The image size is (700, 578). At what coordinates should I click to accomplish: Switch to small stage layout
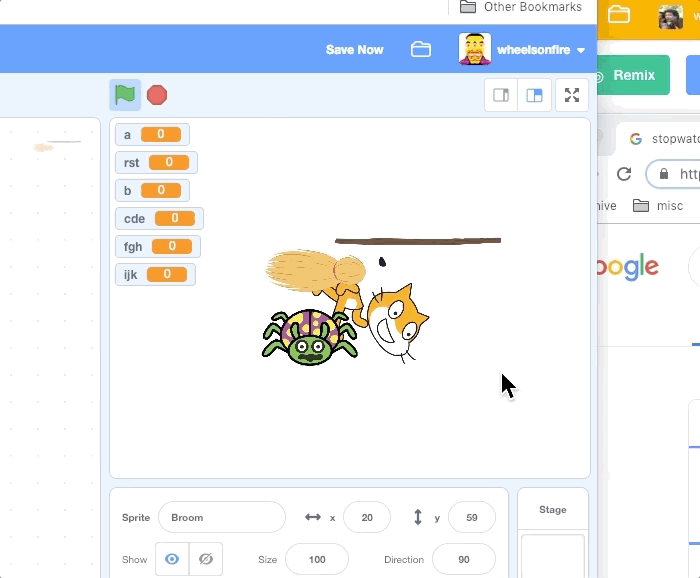pos(501,95)
